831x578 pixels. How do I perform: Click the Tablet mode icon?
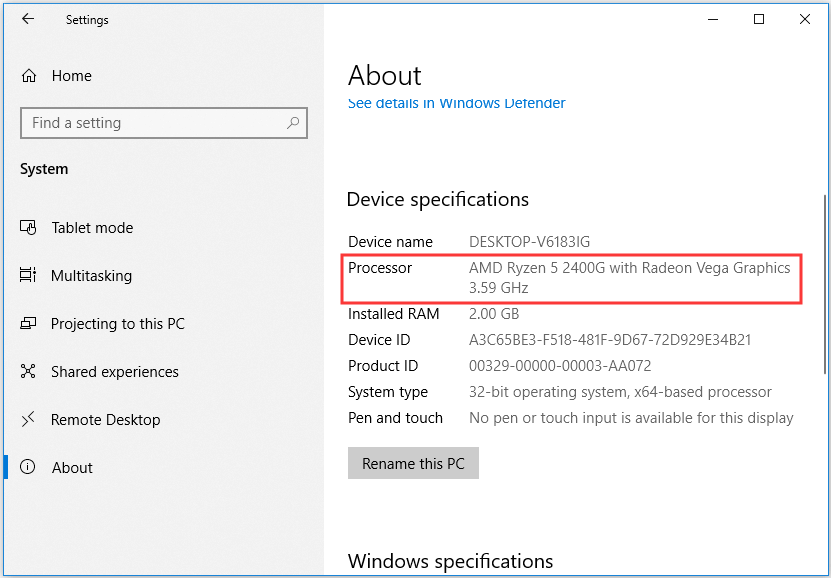pyautogui.click(x=29, y=228)
